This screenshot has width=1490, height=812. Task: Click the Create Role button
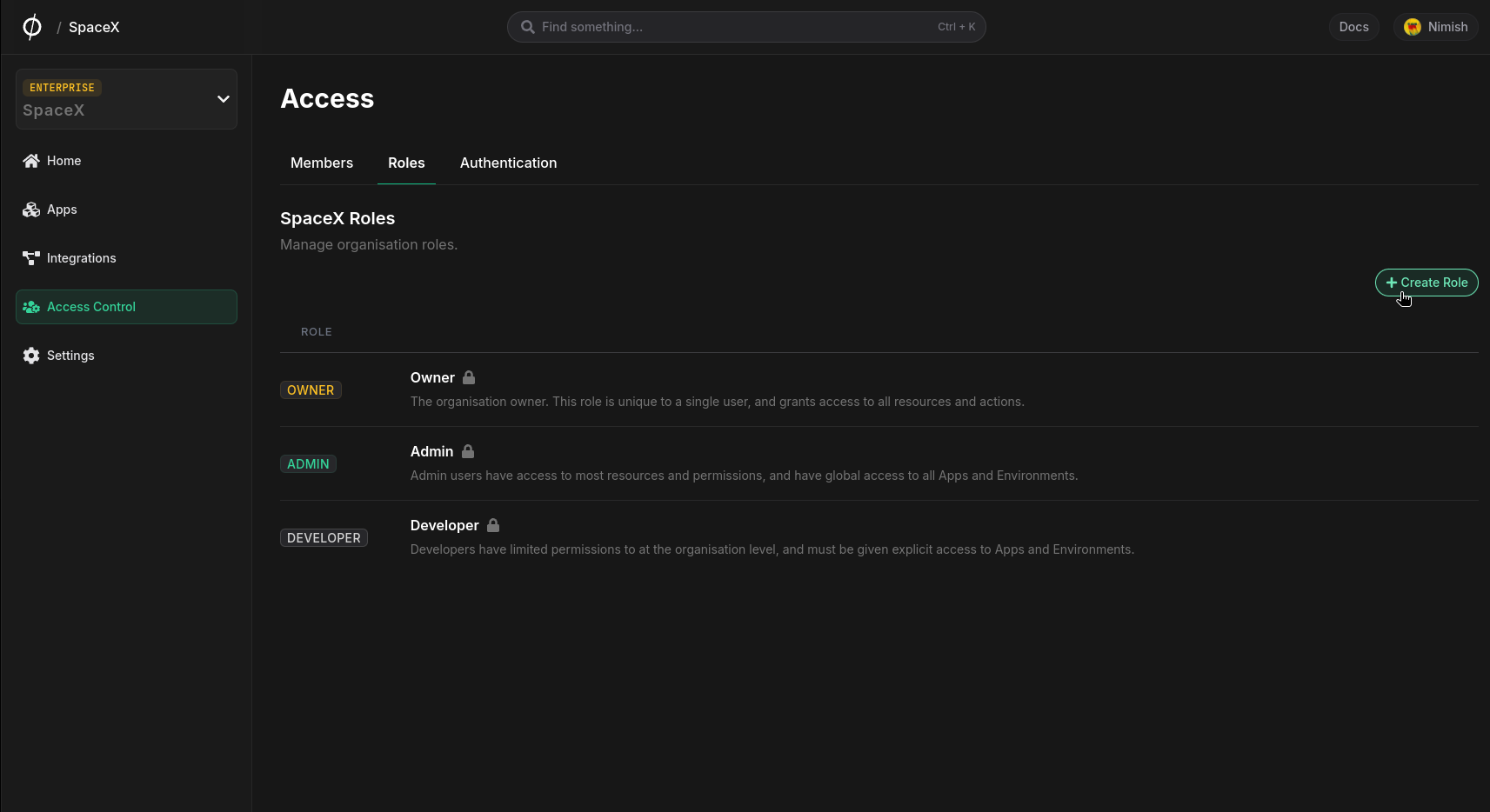(x=1427, y=283)
